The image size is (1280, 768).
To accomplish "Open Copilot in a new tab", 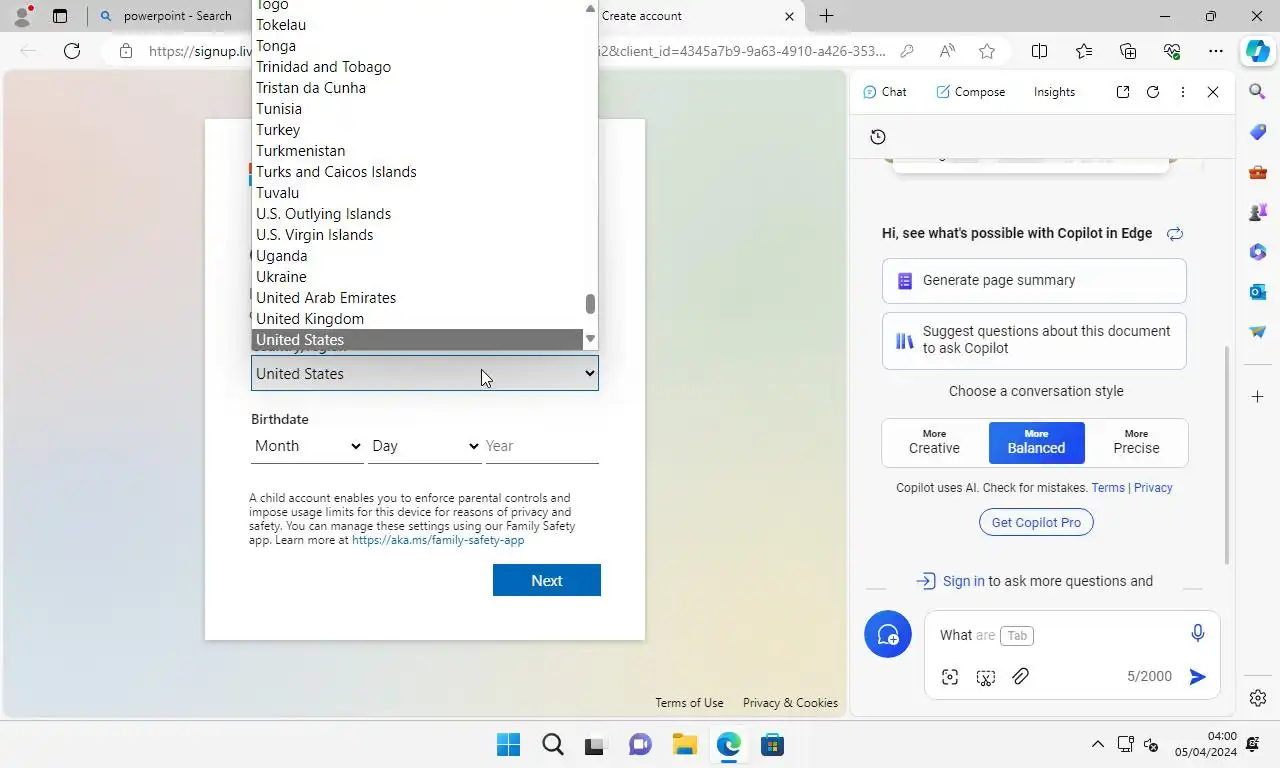I will coord(1123,92).
